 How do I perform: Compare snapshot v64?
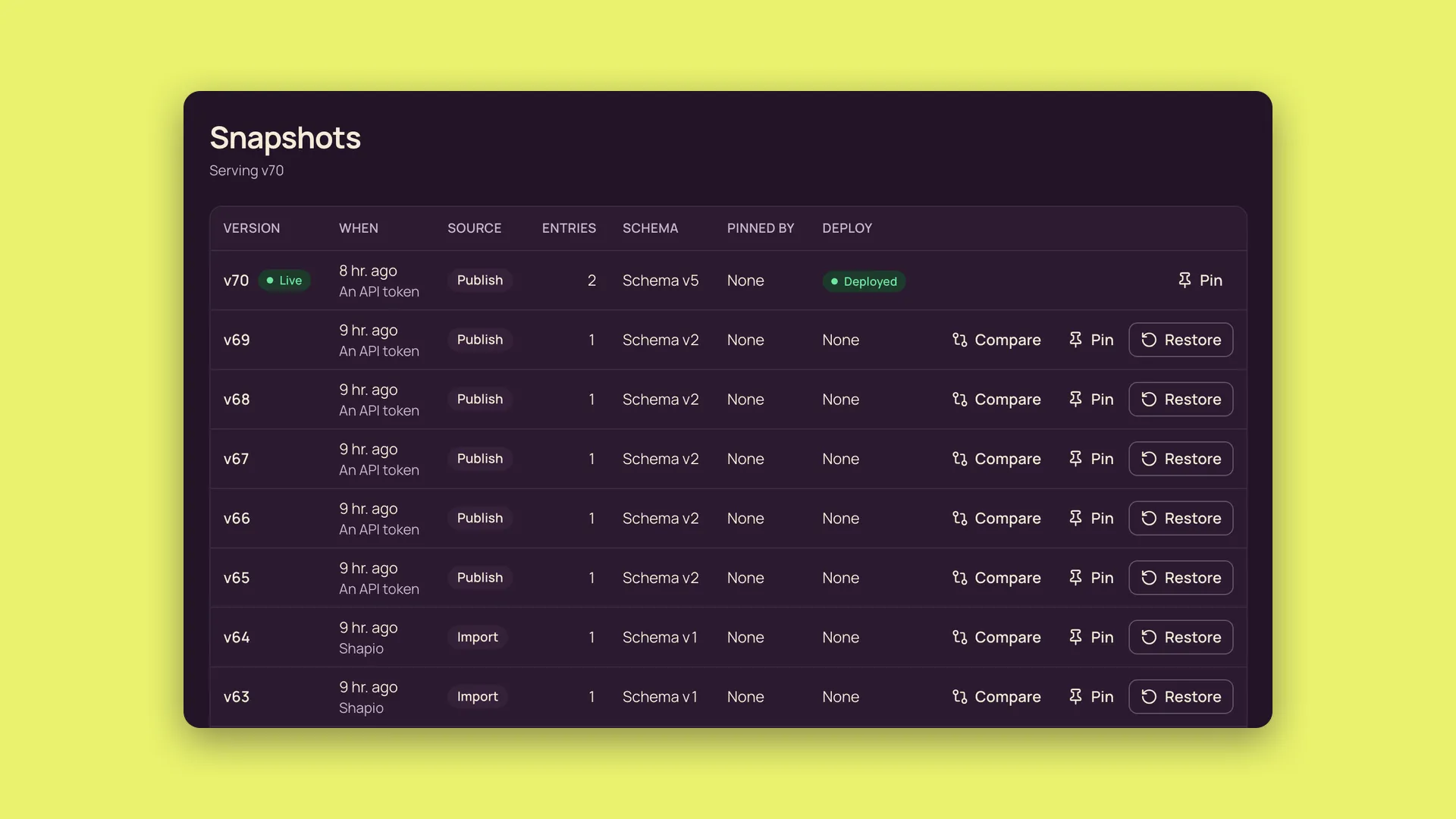point(996,638)
